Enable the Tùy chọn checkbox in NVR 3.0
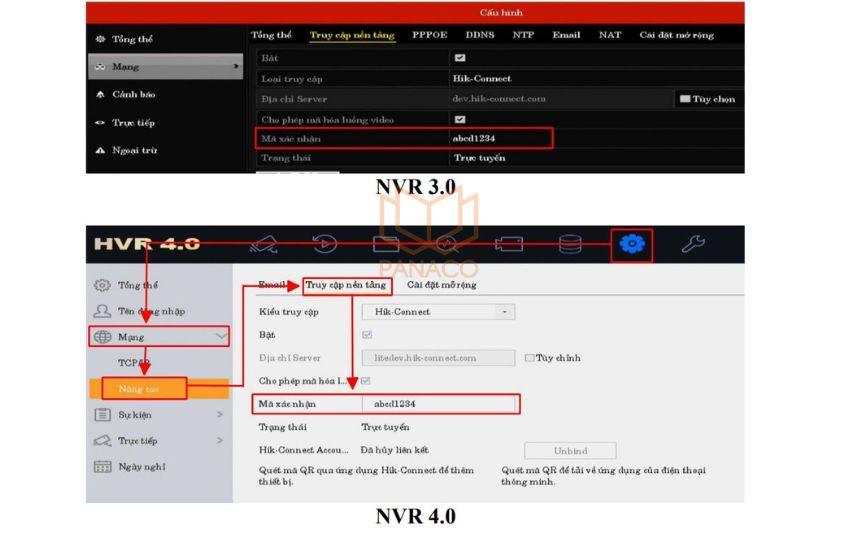The width and height of the screenshot is (850, 533). click(x=685, y=99)
